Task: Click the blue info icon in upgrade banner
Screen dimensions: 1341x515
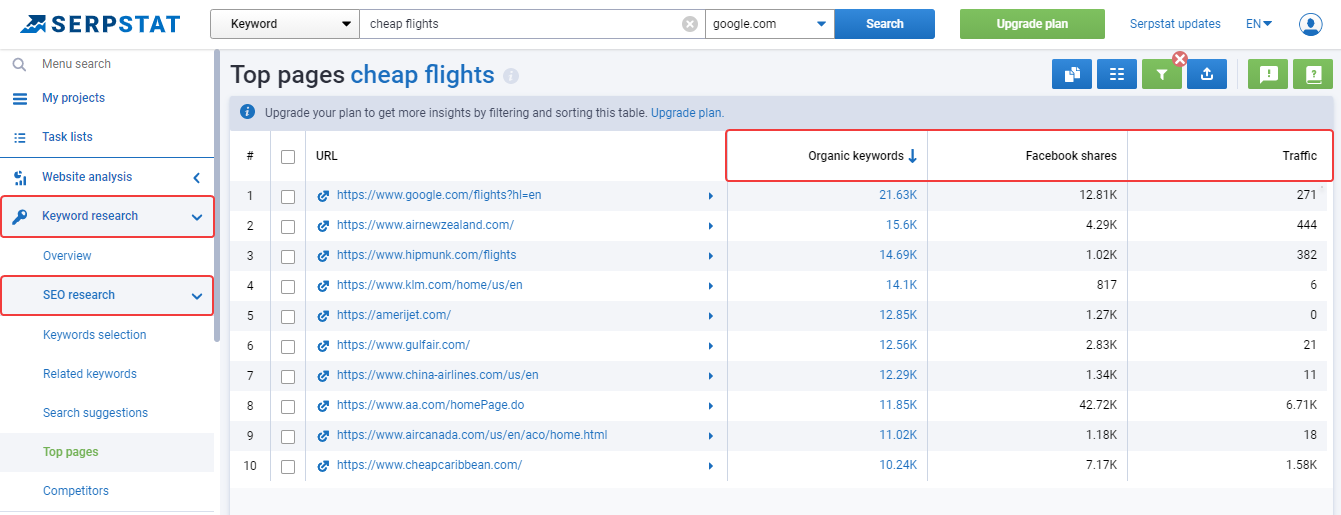Action: tap(247, 113)
